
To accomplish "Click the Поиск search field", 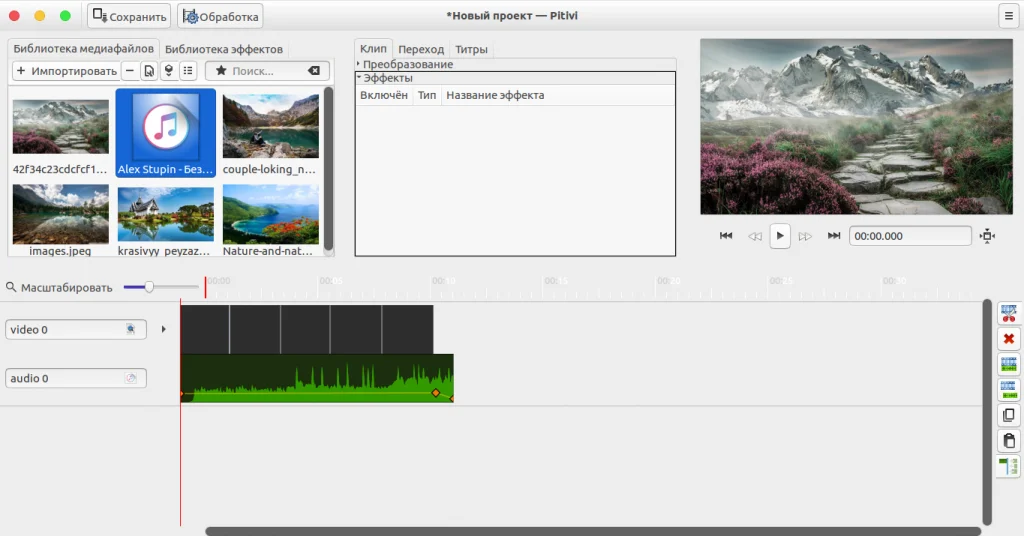I will pos(268,71).
